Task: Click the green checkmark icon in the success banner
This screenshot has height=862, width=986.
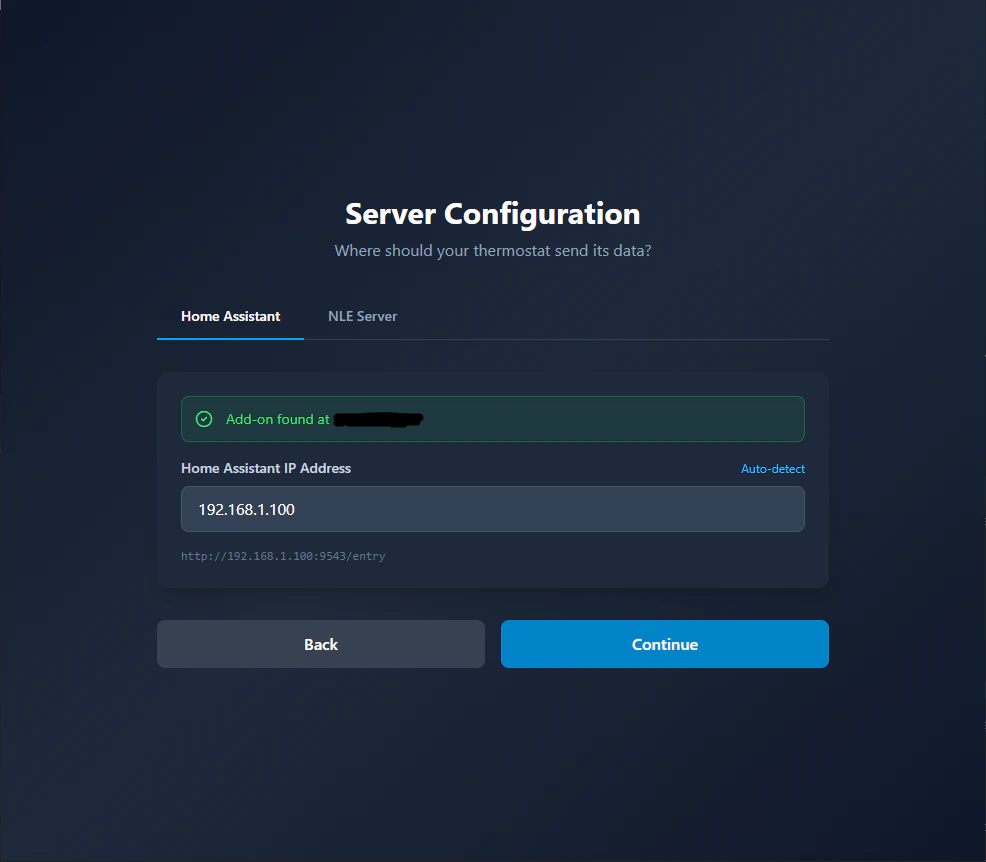Action: (203, 418)
